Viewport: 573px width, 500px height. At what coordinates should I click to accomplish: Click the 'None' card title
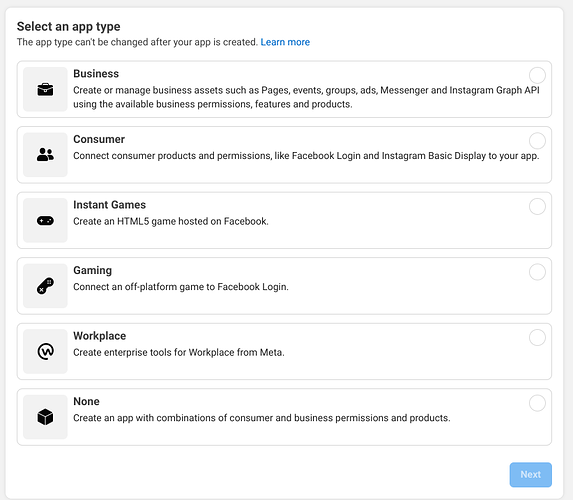[86, 401]
